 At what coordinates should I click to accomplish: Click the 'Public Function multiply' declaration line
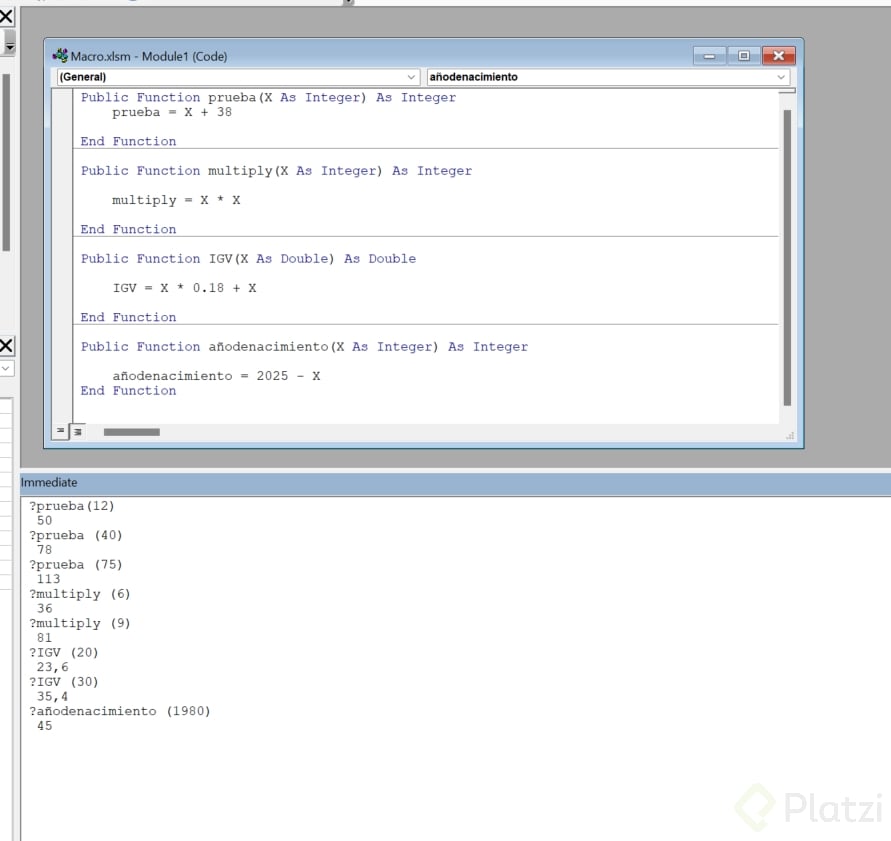click(x=276, y=170)
